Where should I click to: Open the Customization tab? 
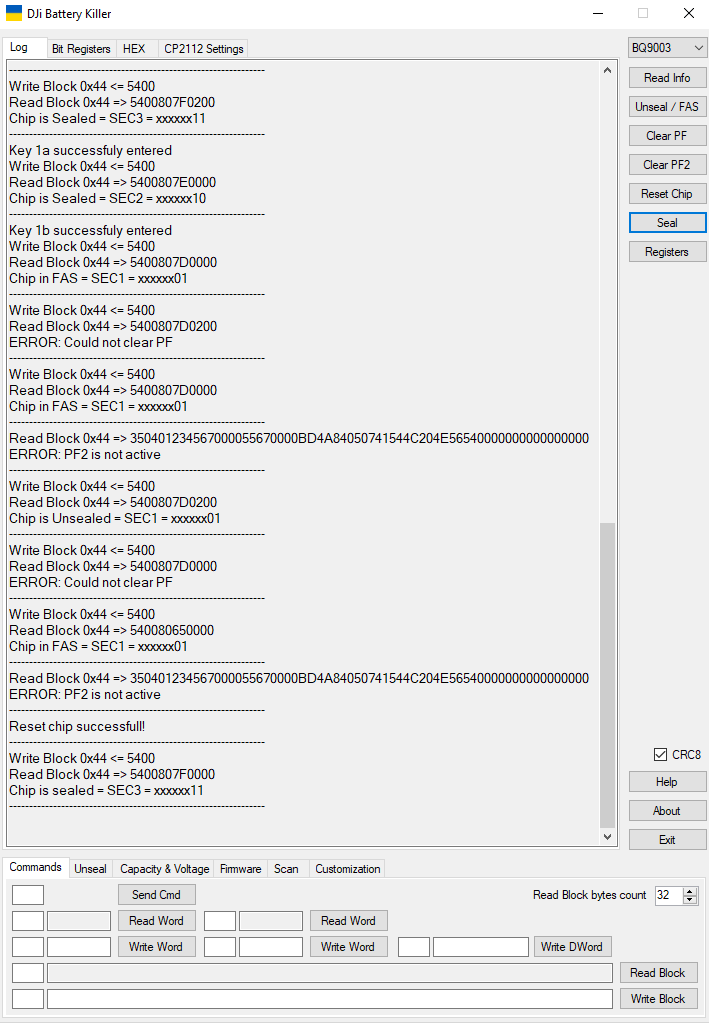[347, 869]
